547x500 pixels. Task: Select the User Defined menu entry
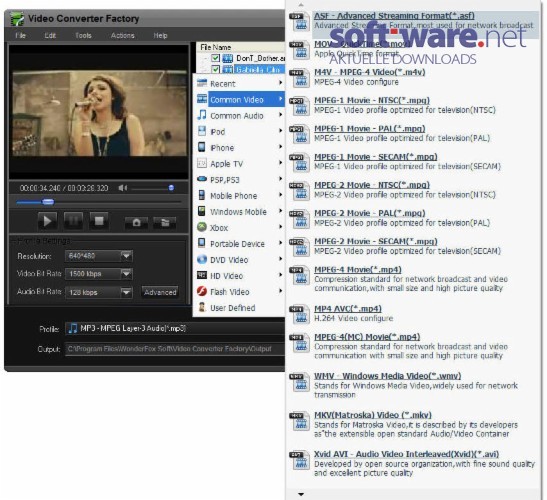coord(240,308)
